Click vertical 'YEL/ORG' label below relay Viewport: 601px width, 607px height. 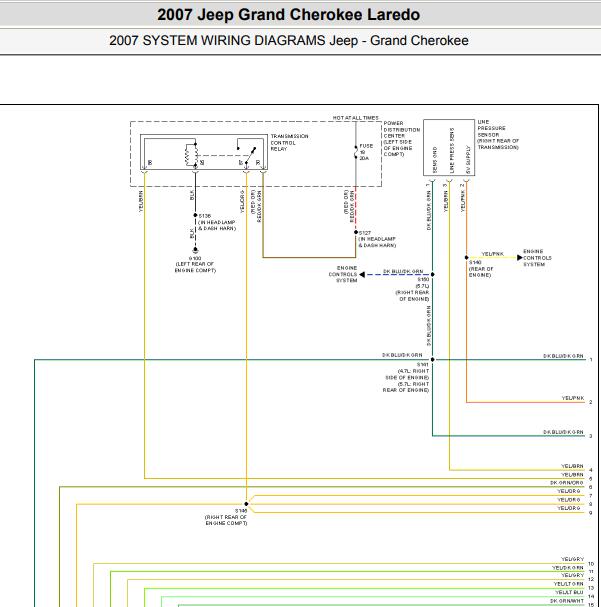tap(242, 201)
